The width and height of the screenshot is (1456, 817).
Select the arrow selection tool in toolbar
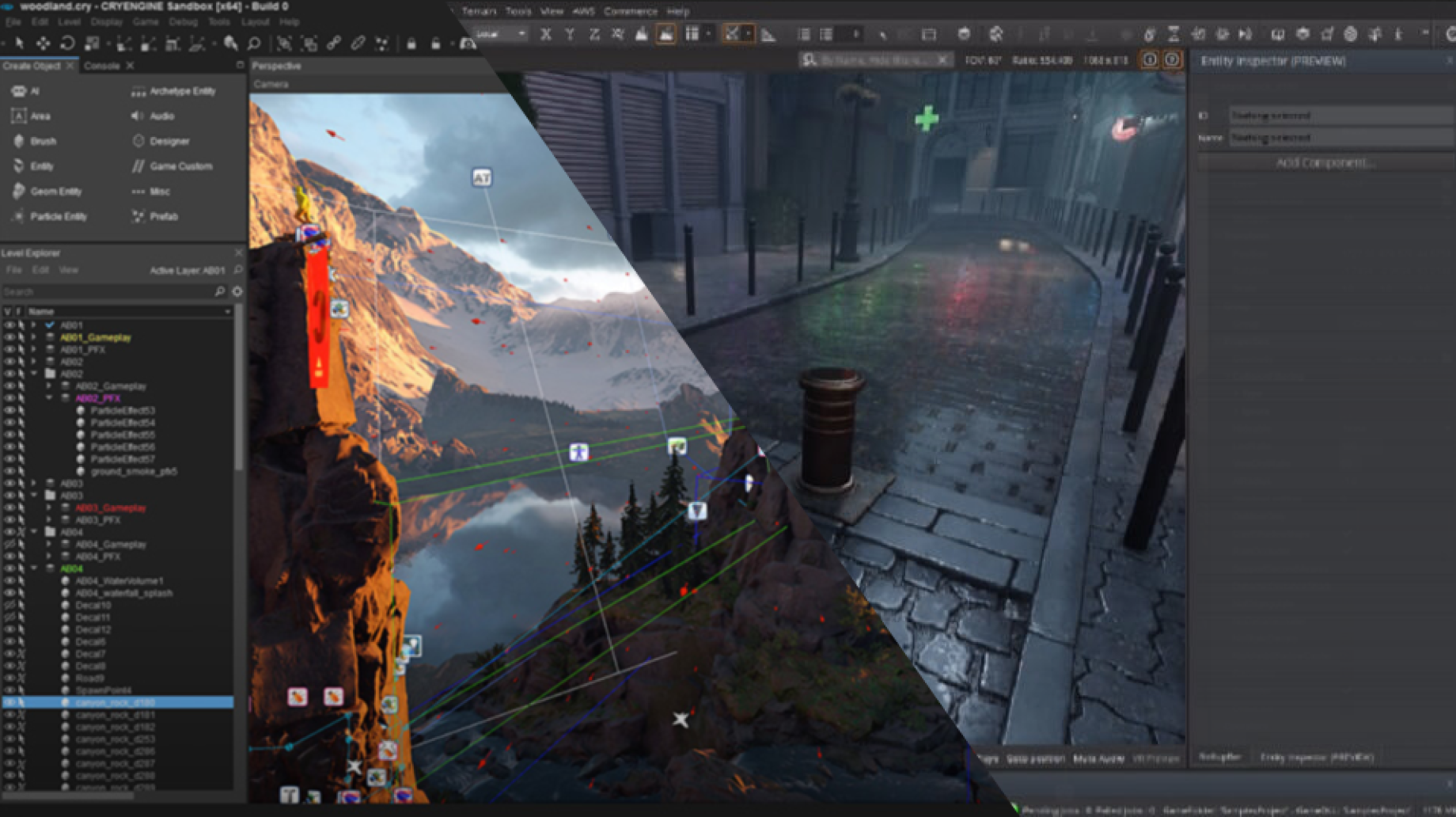[x=19, y=43]
